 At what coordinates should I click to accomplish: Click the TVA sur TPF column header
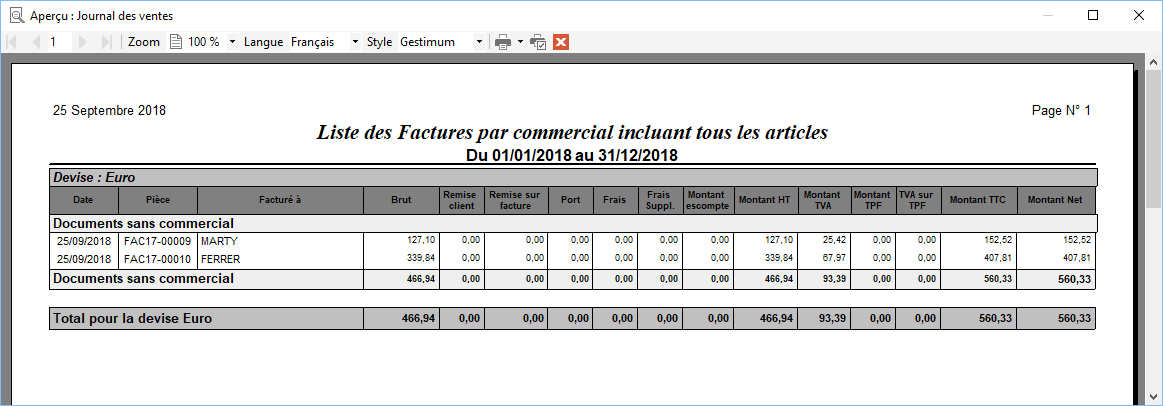[x=918, y=200]
